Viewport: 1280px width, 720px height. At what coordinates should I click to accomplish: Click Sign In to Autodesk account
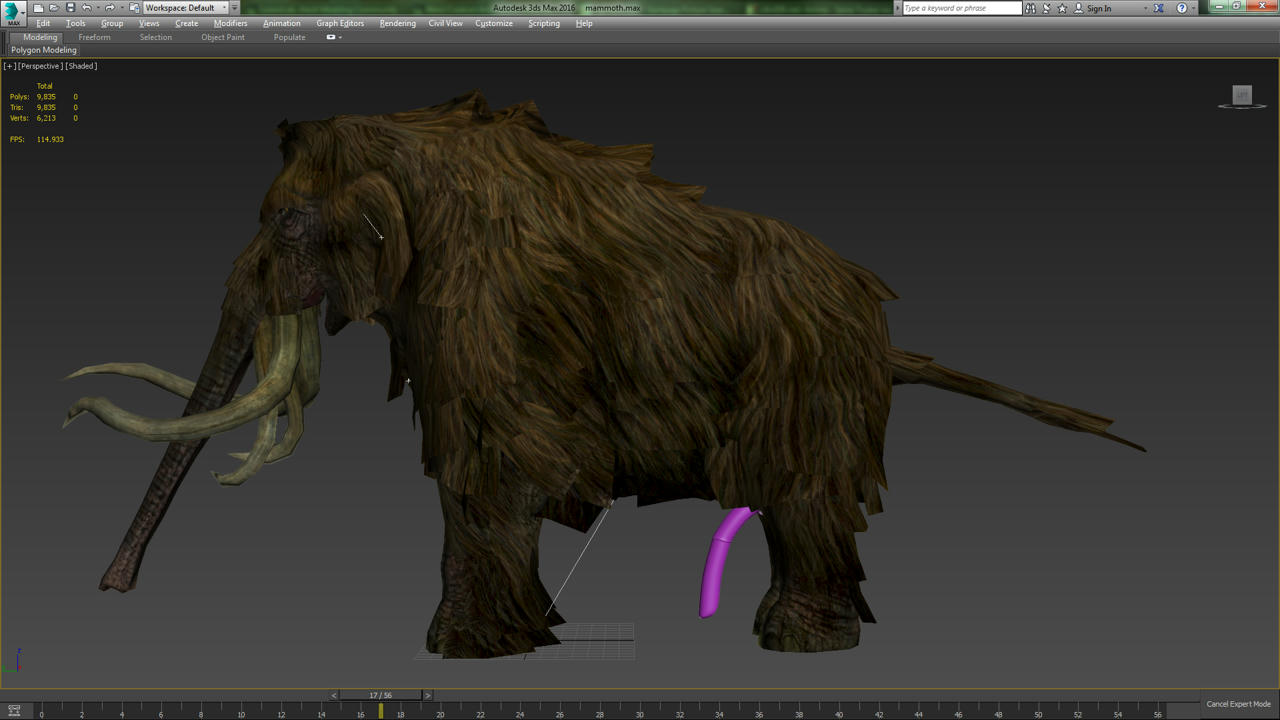coord(1092,8)
